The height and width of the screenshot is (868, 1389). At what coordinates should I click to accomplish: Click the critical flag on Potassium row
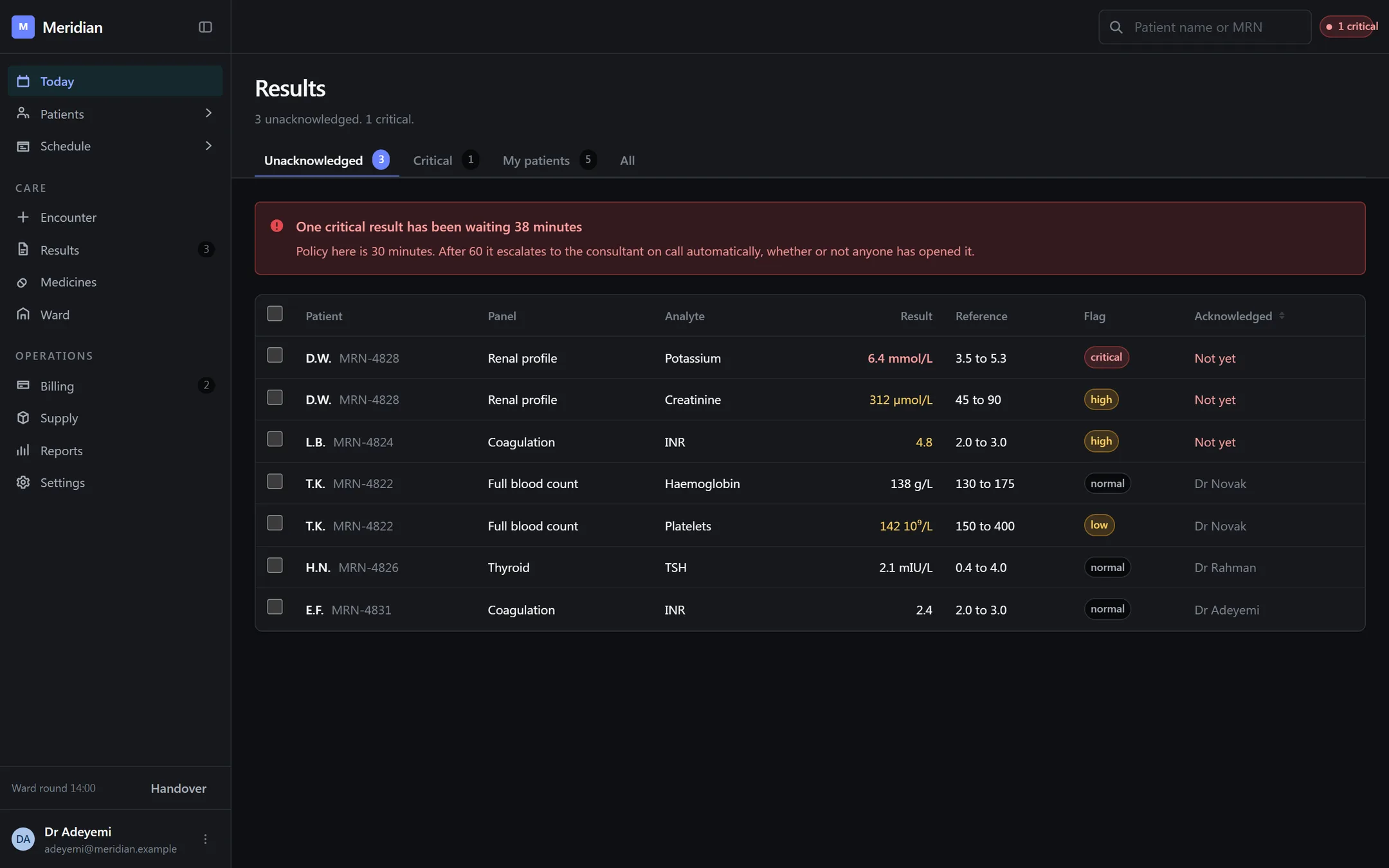point(1106,357)
